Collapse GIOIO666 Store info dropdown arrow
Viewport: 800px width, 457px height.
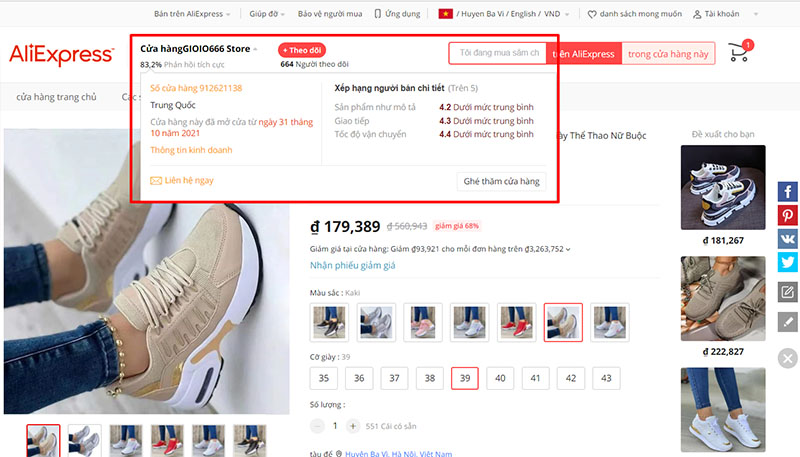(x=255, y=49)
